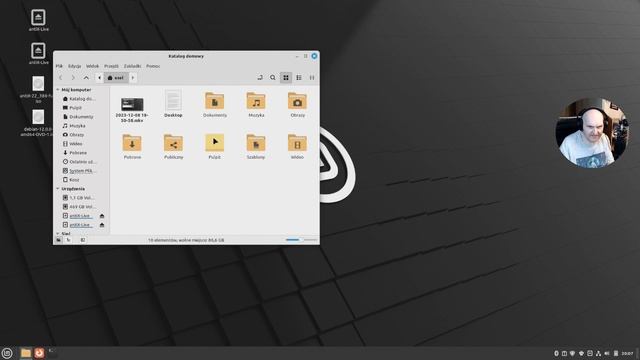Open the Edycja menu
The height and width of the screenshot is (360, 640).
click(x=75, y=66)
